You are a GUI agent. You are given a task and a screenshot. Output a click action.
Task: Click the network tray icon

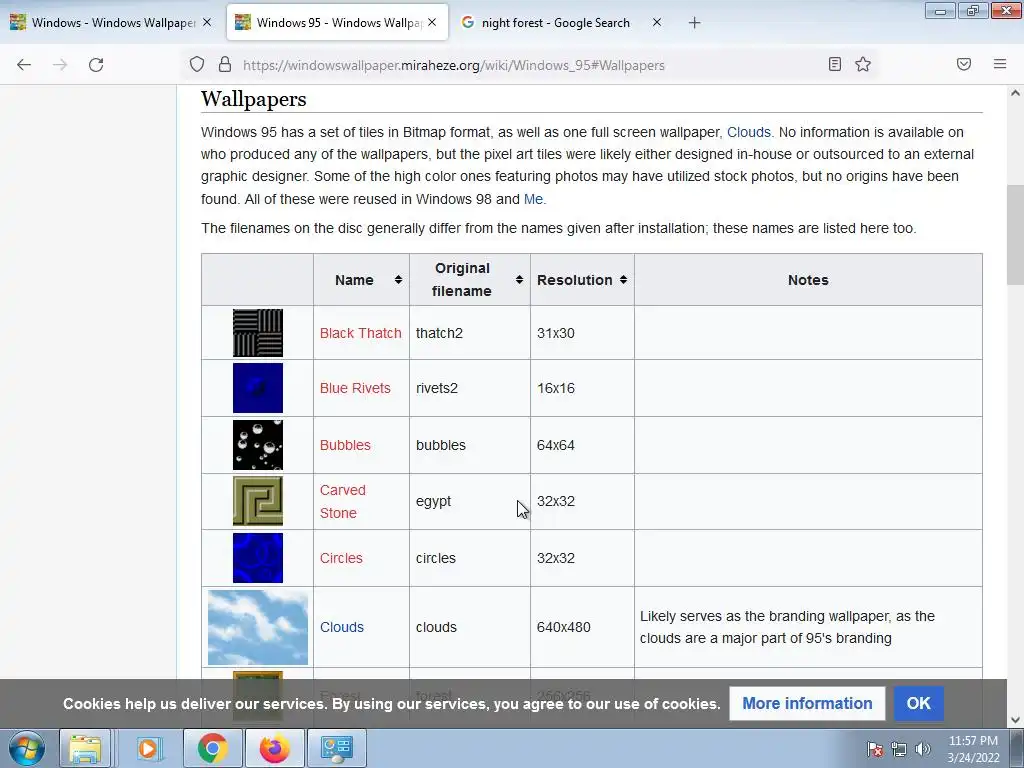point(899,749)
